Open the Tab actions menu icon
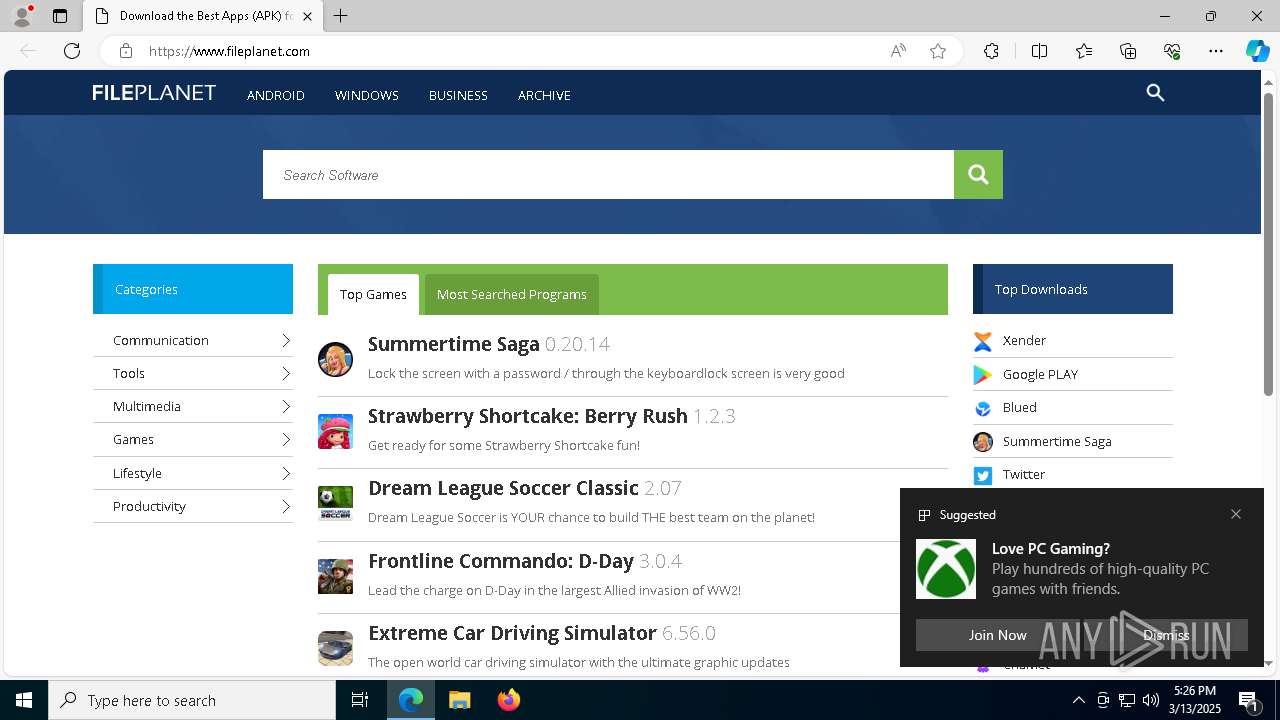Viewport: 1280px width, 720px height. click(x=60, y=16)
